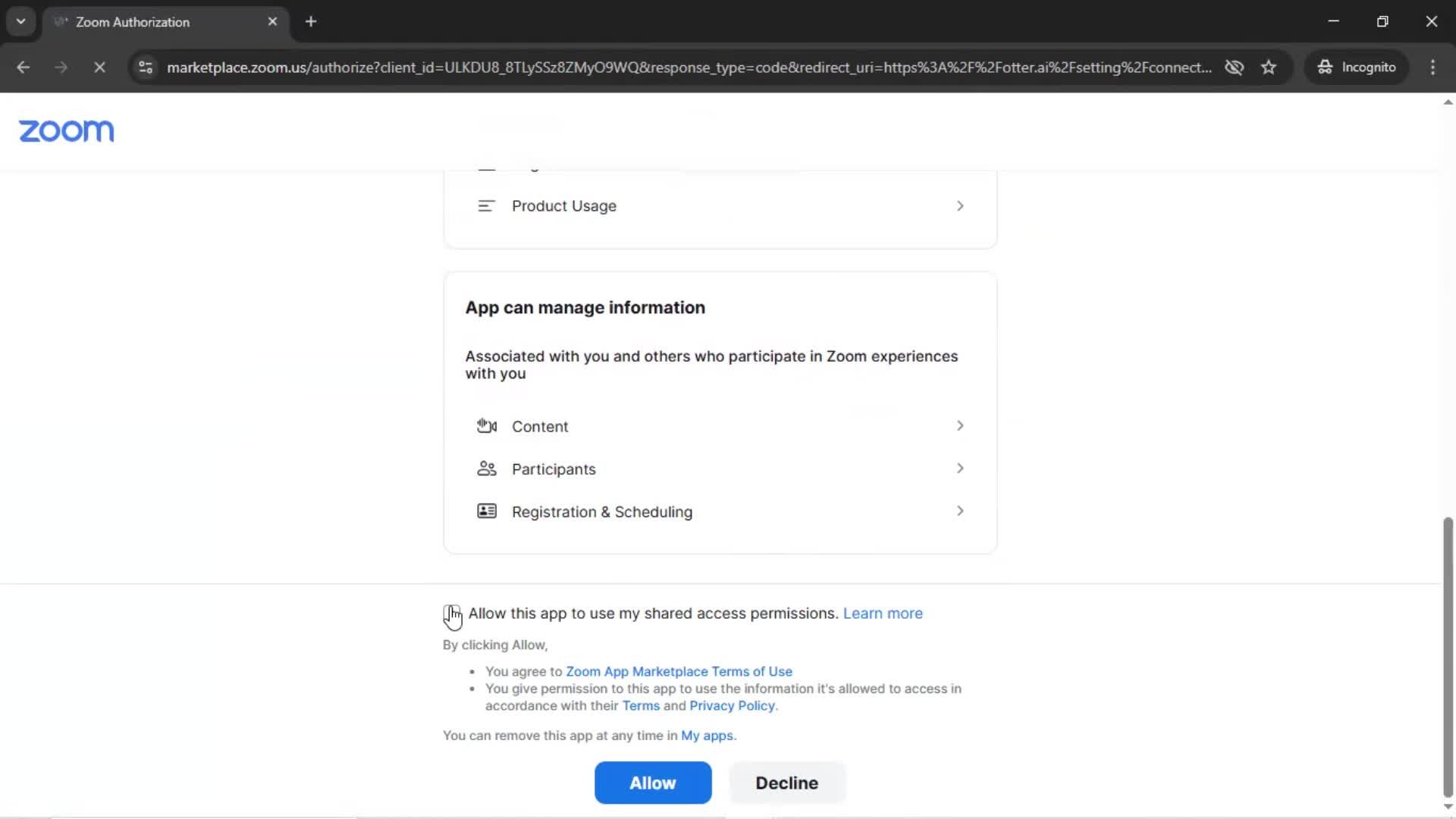Open a new browser tab

[x=311, y=22]
